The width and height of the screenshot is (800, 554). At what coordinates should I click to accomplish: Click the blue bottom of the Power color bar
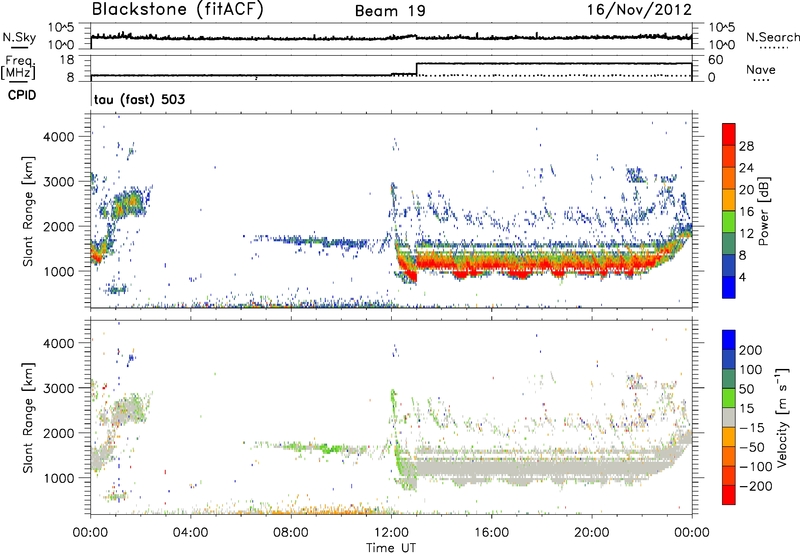click(x=729, y=287)
